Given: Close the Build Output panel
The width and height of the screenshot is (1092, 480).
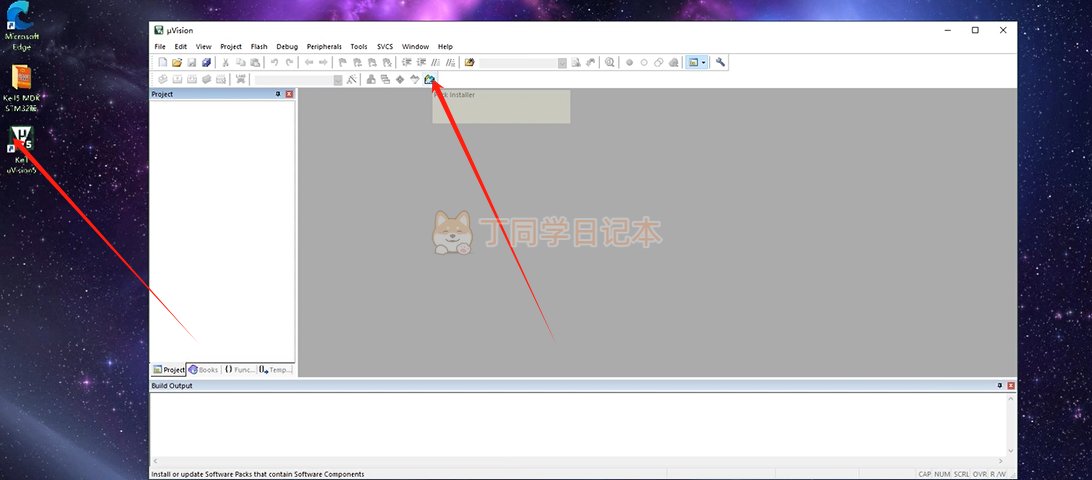Looking at the screenshot, I should [1011, 385].
